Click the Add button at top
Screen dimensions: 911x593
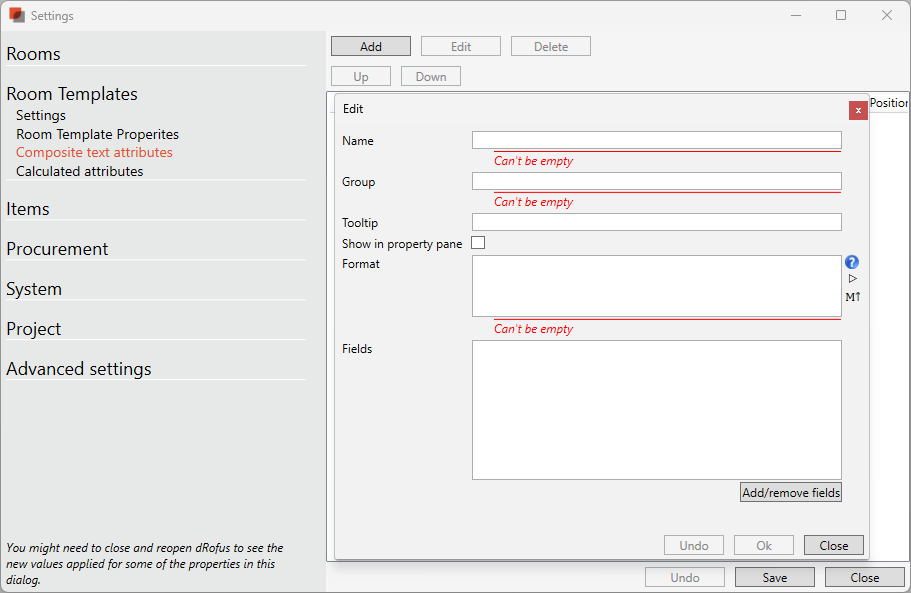click(x=371, y=46)
